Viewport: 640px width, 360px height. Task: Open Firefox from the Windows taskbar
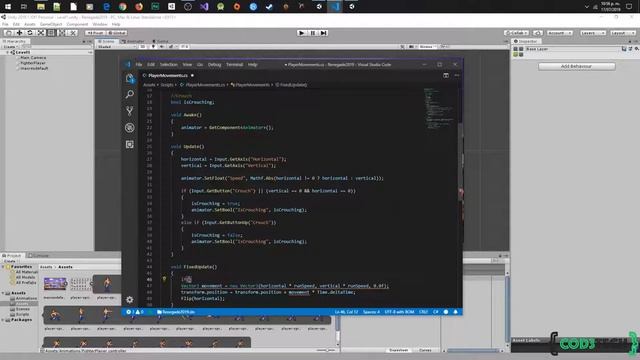point(139,7)
